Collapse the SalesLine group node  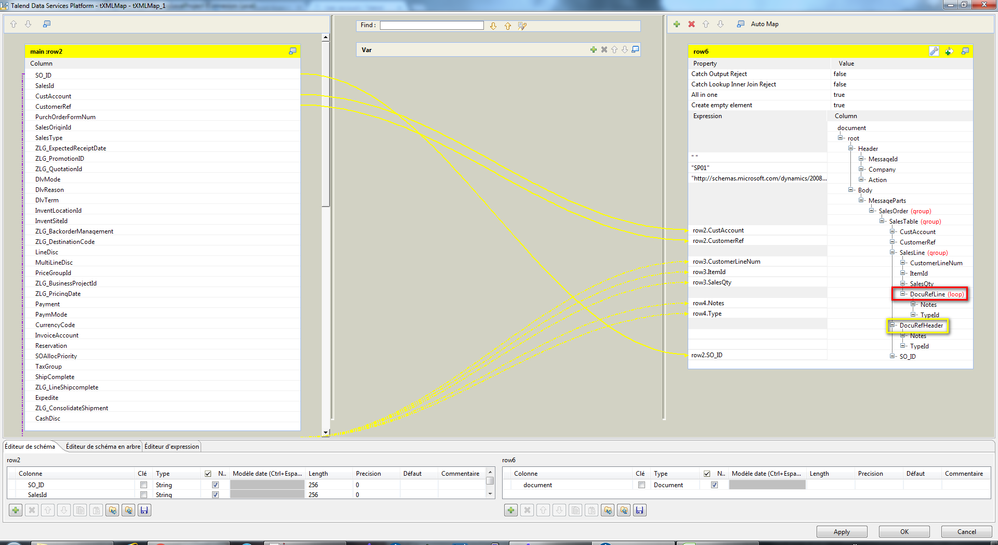click(893, 253)
